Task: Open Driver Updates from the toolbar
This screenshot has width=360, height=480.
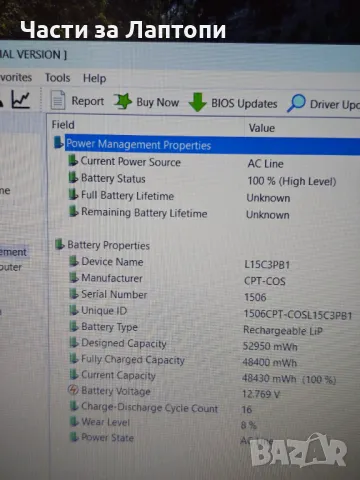Action: point(323,104)
